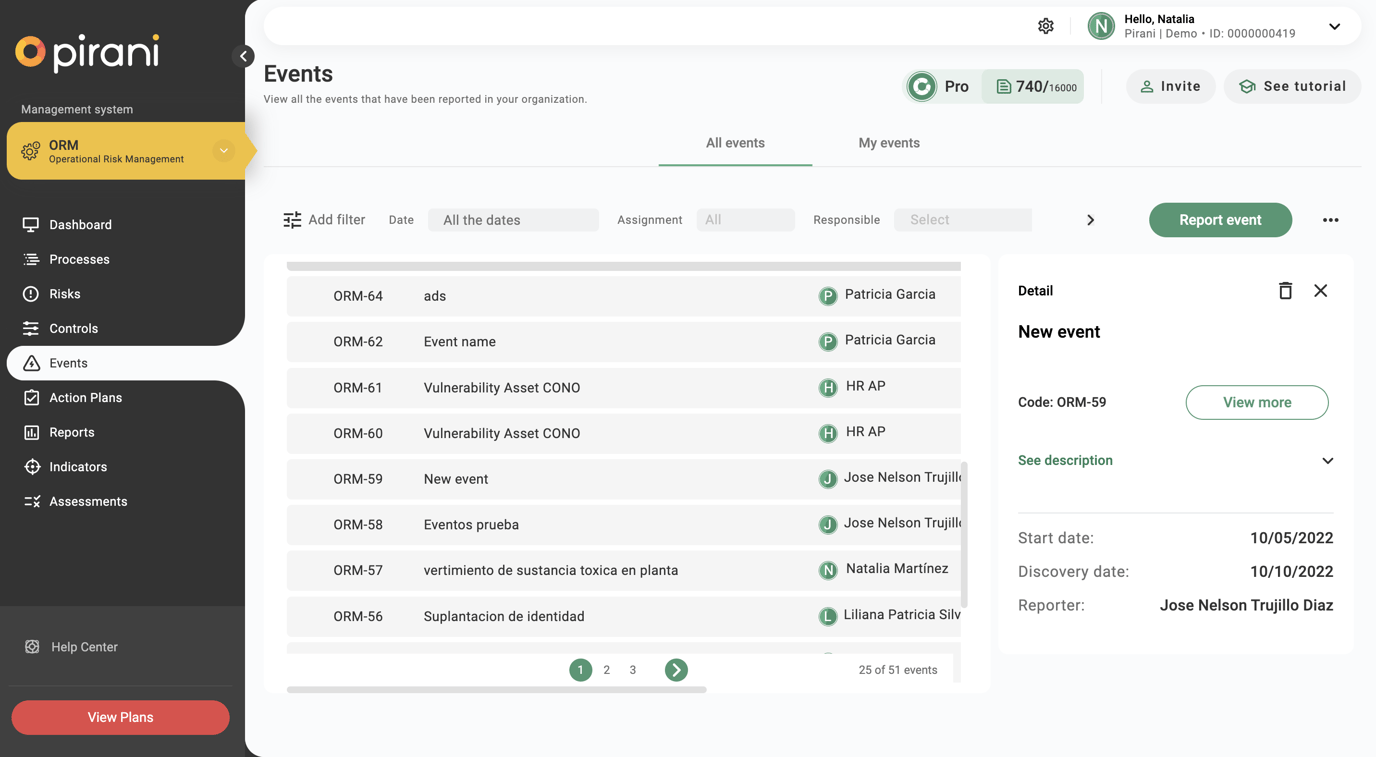Open the All the dates dropdown
The image size is (1376, 757).
pos(513,219)
